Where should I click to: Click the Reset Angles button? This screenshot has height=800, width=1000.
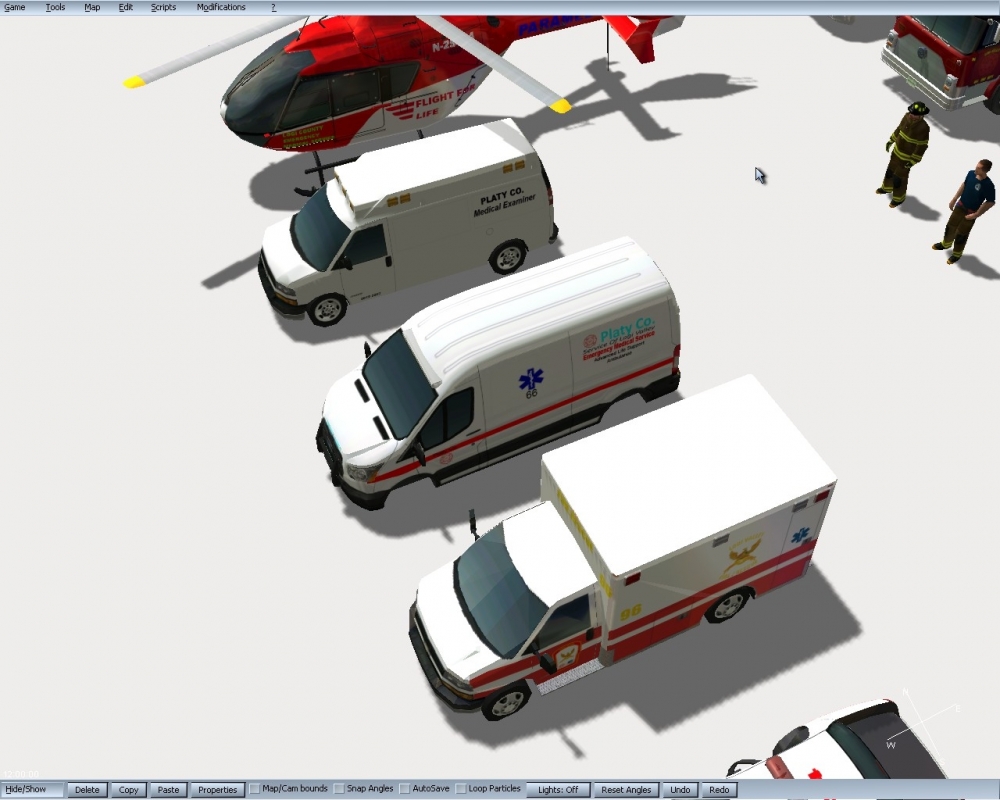point(626,789)
